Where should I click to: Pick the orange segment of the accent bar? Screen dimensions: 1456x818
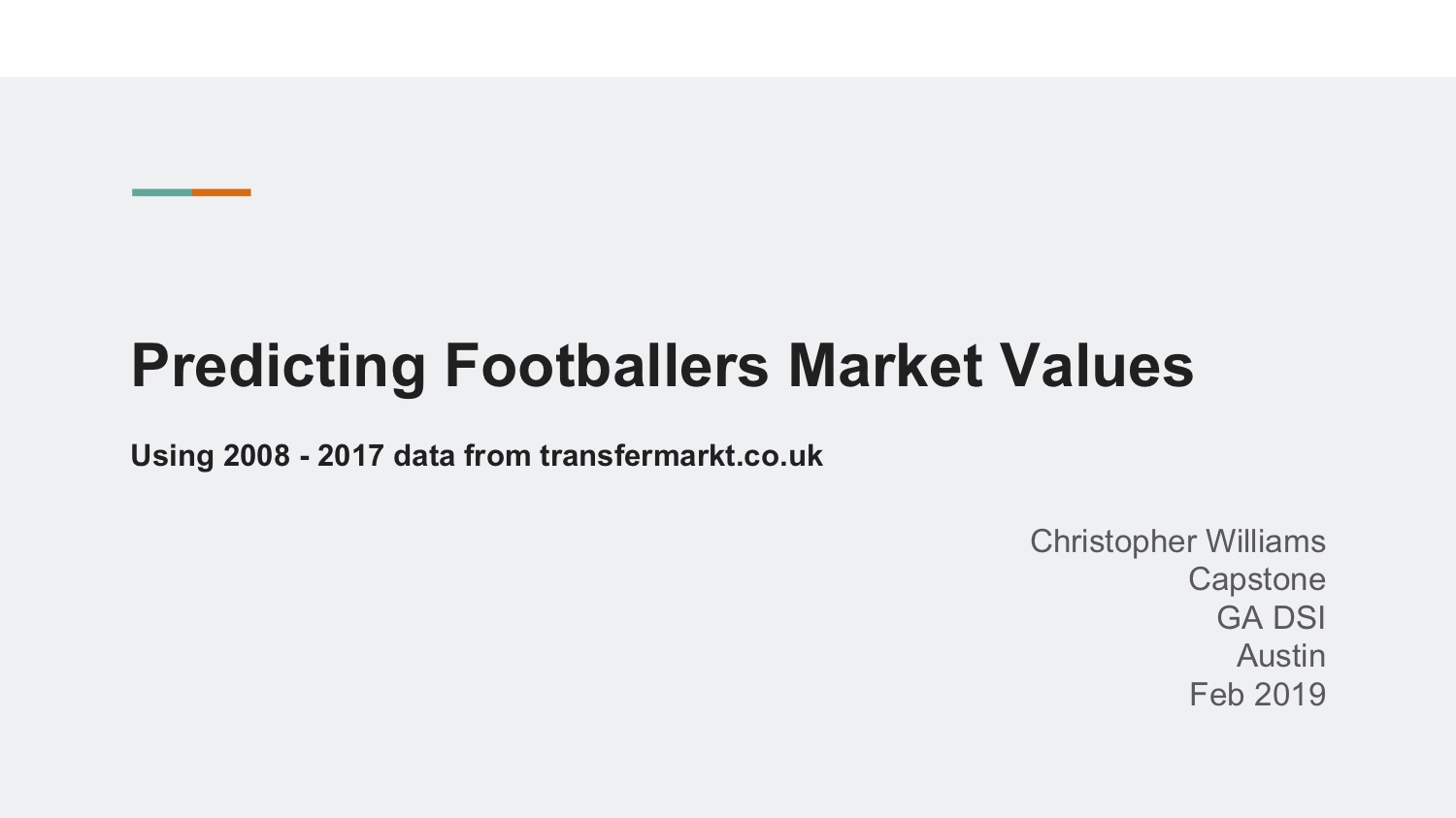(221, 192)
